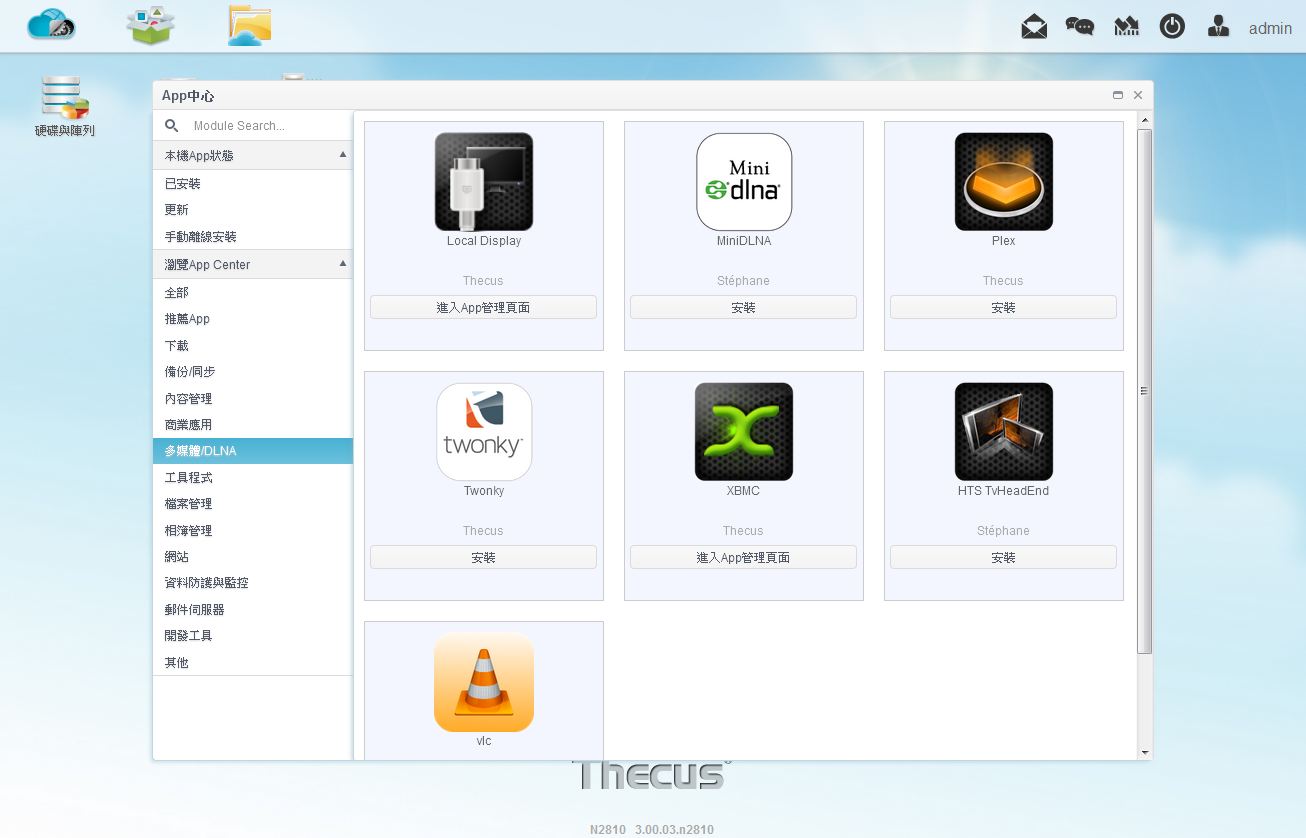1306x838 pixels.
Task: Click the "HTS TvHeadEnd" app name label
Action: 1004,491
